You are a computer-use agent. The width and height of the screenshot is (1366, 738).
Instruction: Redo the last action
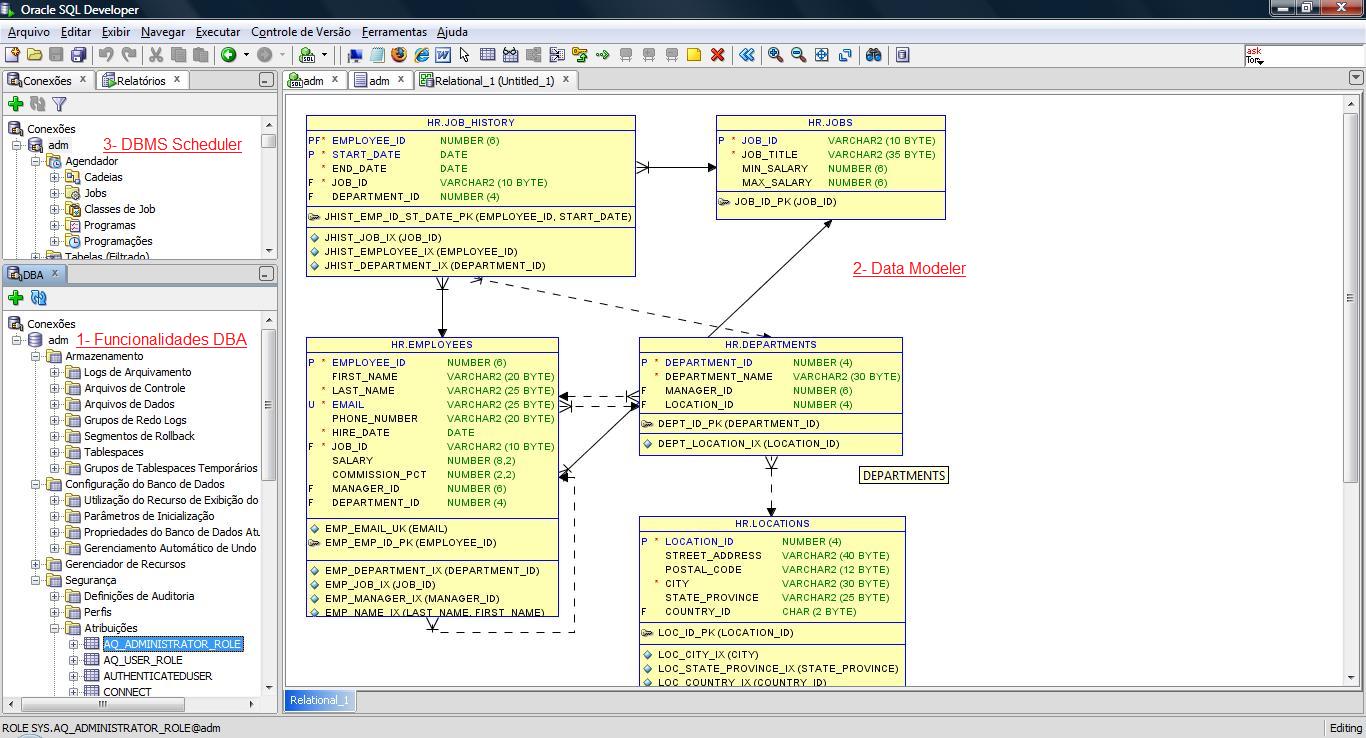click(x=129, y=55)
